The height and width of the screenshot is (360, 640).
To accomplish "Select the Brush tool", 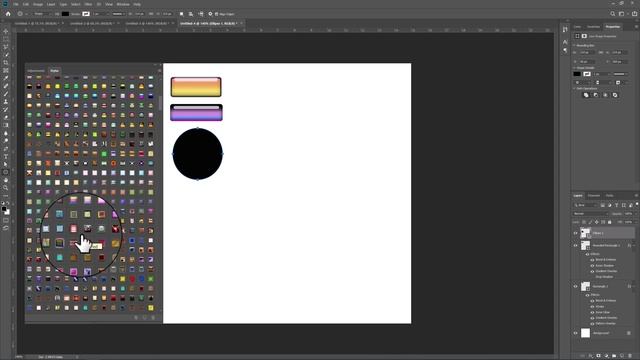I will pyautogui.click(x=6, y=94).
